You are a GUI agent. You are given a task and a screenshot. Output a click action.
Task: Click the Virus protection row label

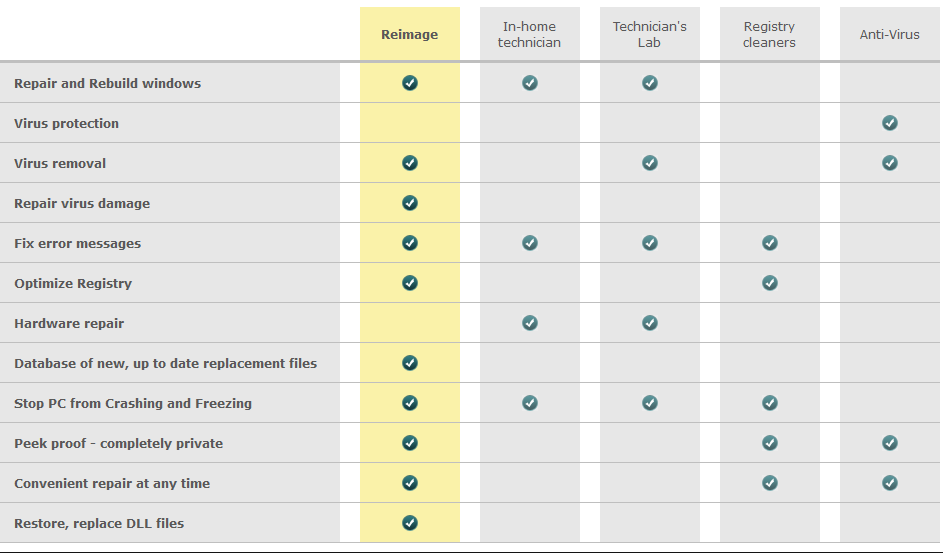click(66, 123)
